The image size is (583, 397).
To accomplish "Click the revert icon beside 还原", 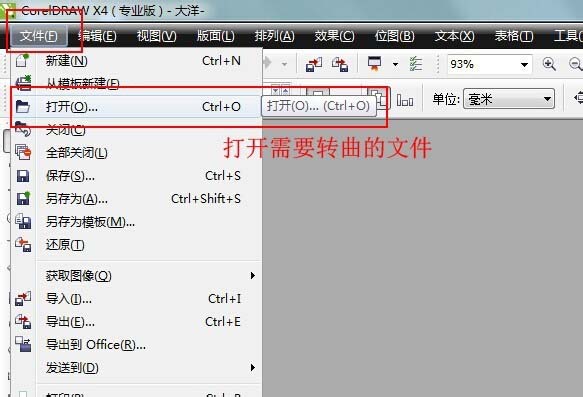I will click(x=23, y=245).
